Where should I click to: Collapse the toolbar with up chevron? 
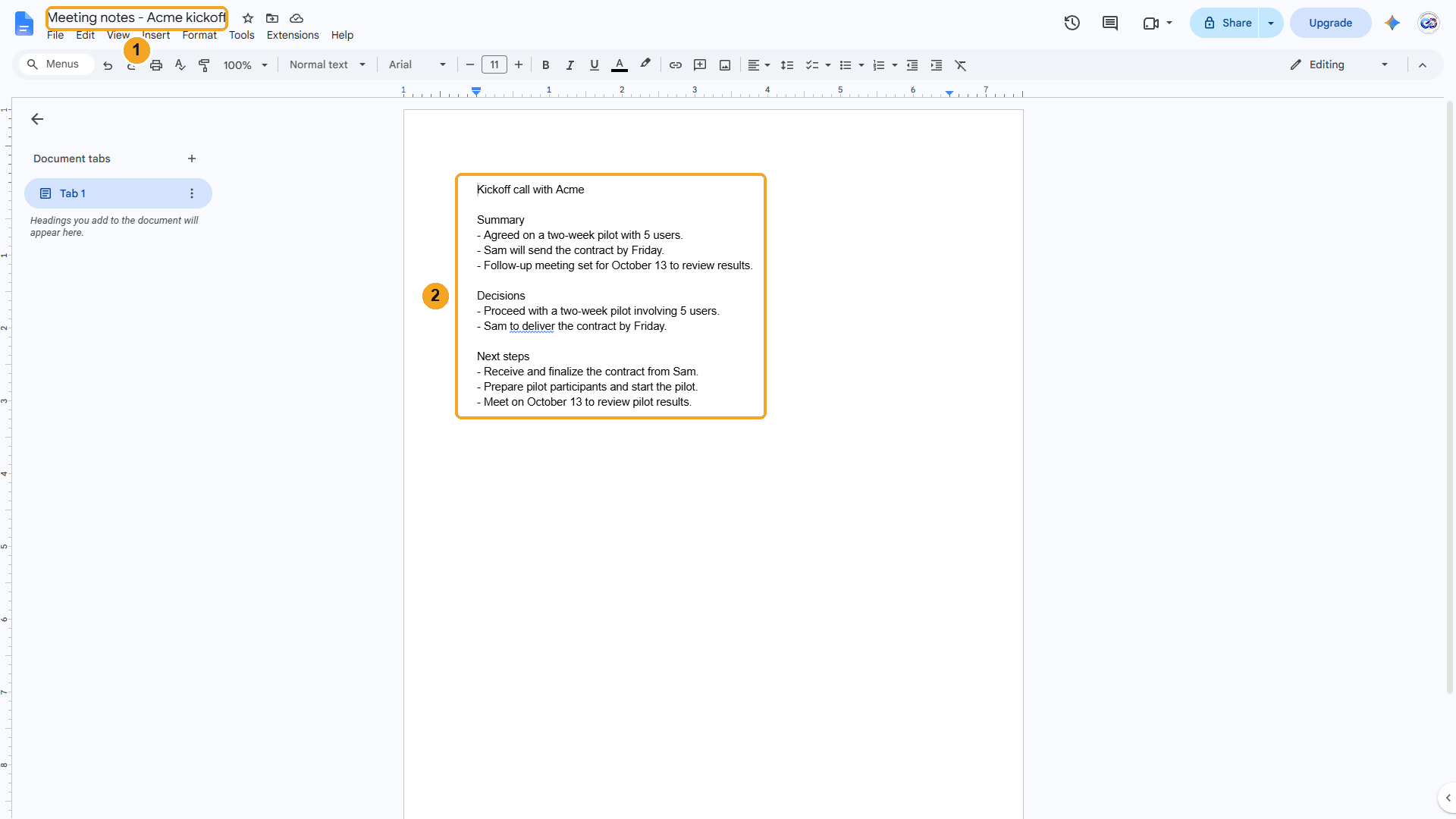[x=1423, y=65]
